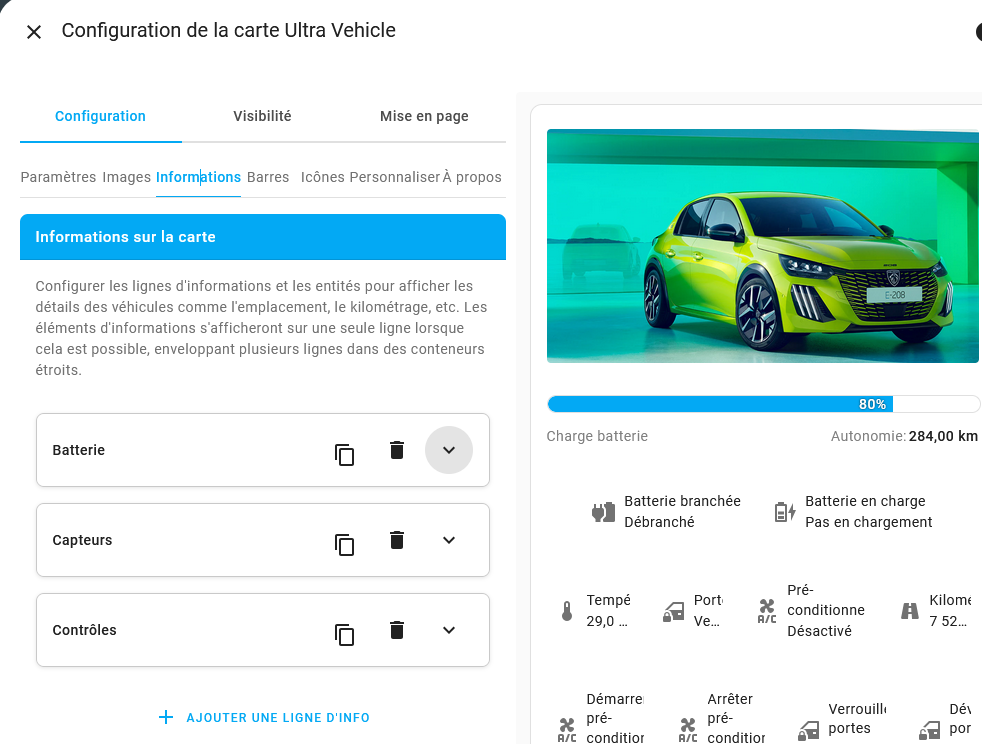Click the Informations sur la carte header
Image resolution: width=982 pixels, height=744 pixels.
tap(263, 237)
